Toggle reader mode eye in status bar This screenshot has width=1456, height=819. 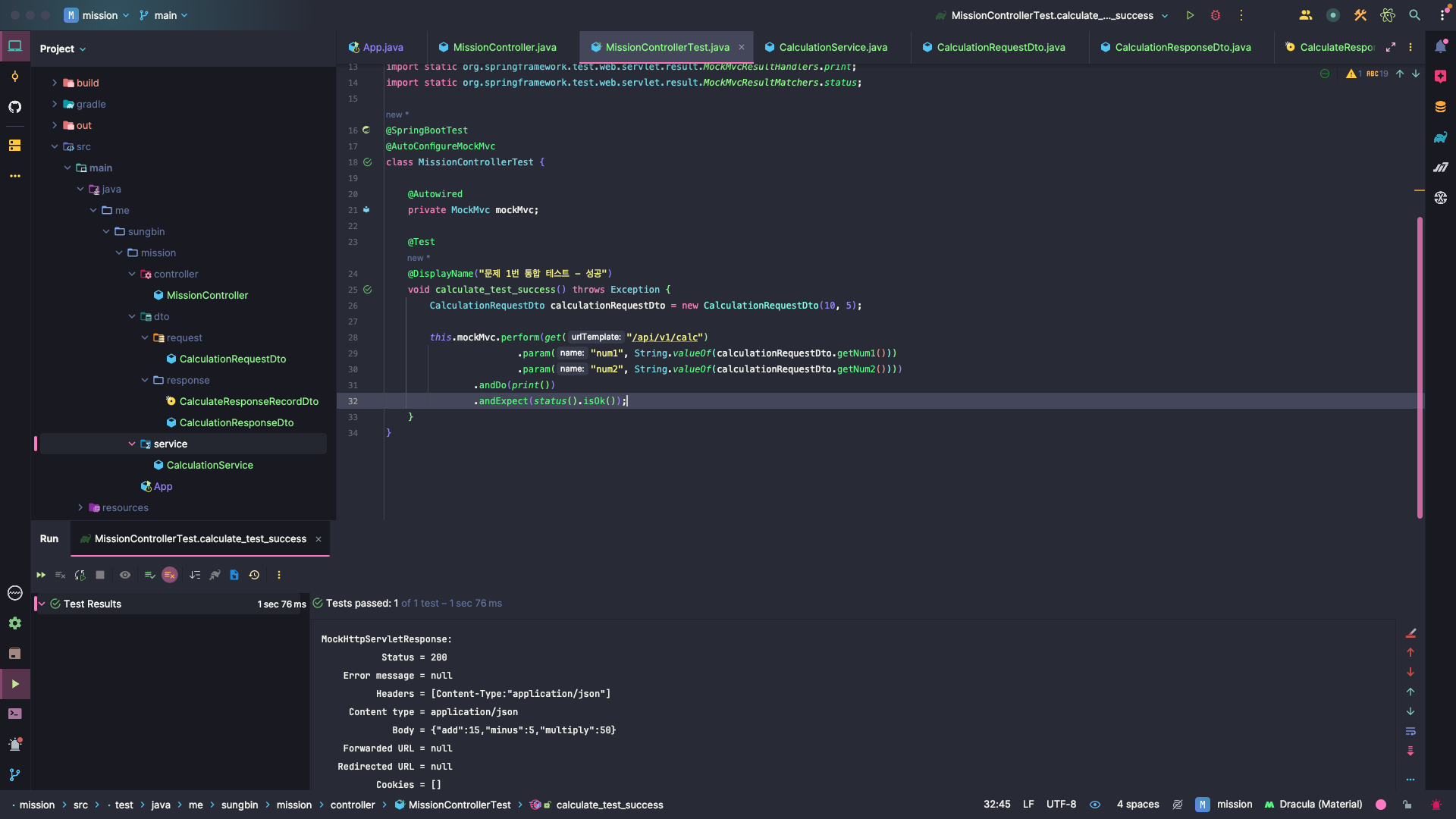[1095, 805]
